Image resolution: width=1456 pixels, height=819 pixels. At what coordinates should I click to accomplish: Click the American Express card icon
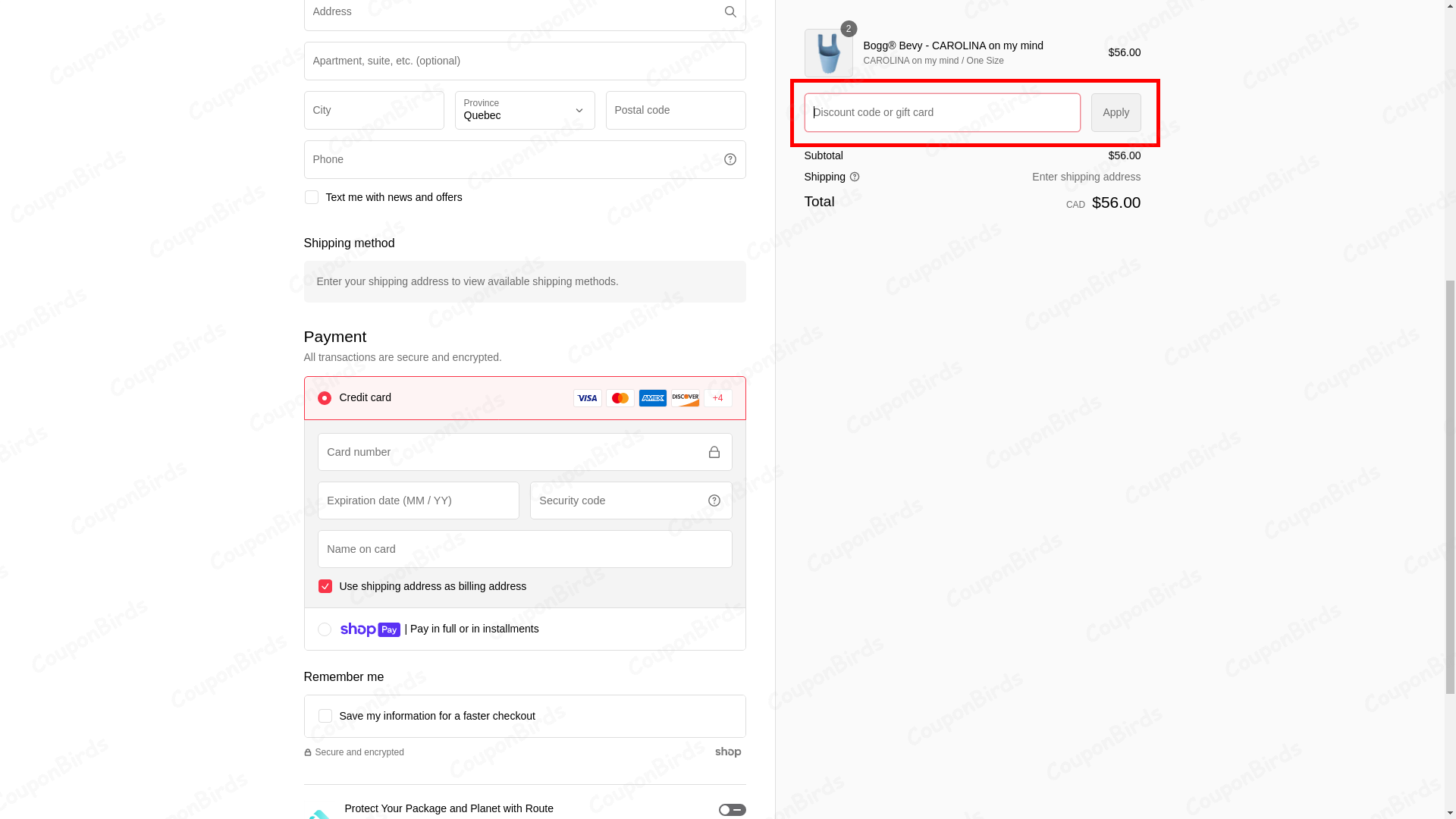coord(652,398)
